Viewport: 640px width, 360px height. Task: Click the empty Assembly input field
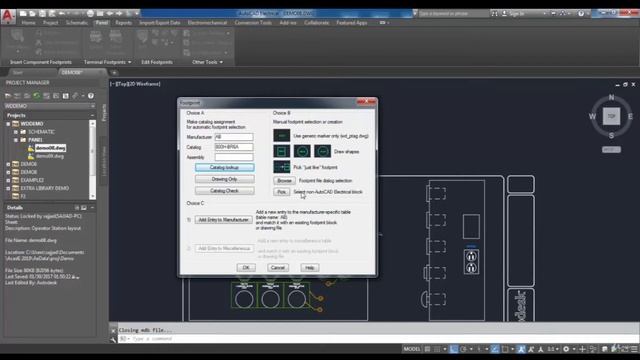[x=234, y=157]
